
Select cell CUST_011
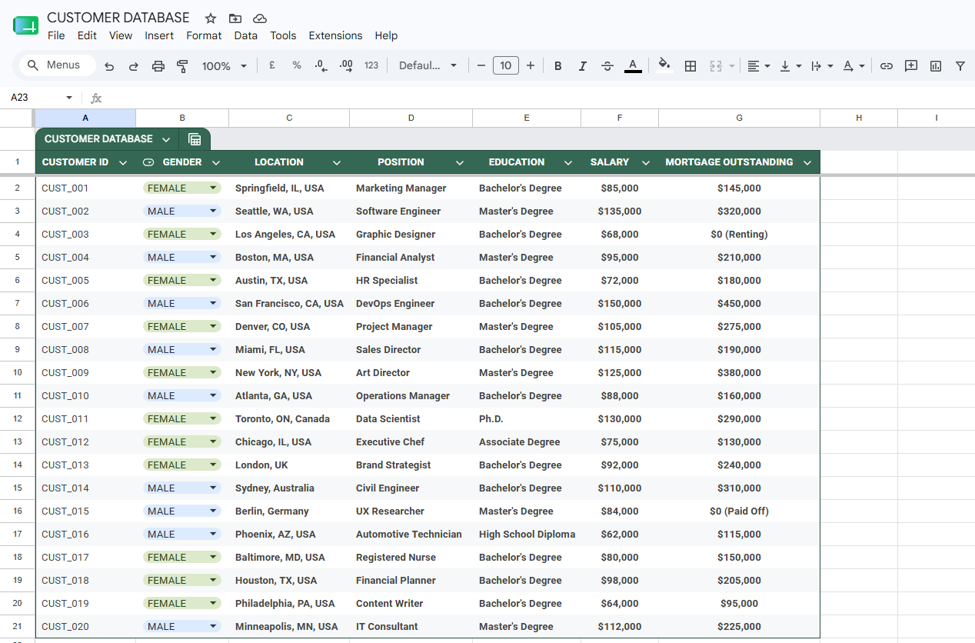(x=86, y=419)
